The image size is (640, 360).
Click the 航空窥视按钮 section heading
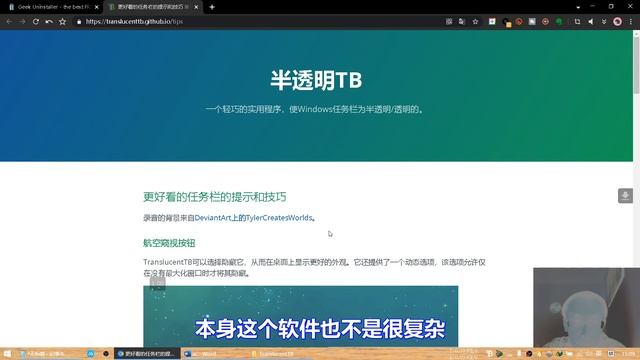coord(169,243)
